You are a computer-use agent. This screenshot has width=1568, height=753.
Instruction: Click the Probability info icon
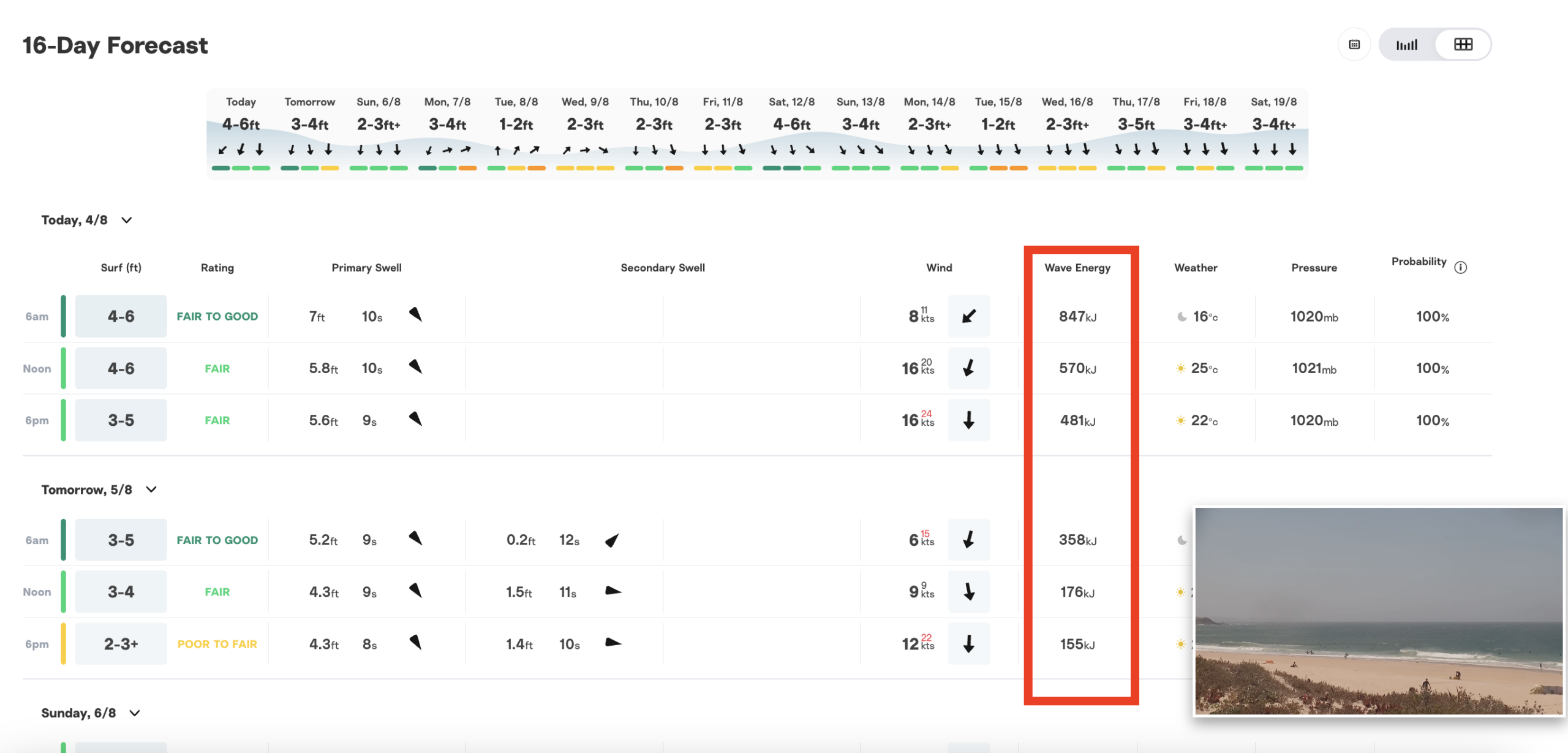click(1460, 267)
